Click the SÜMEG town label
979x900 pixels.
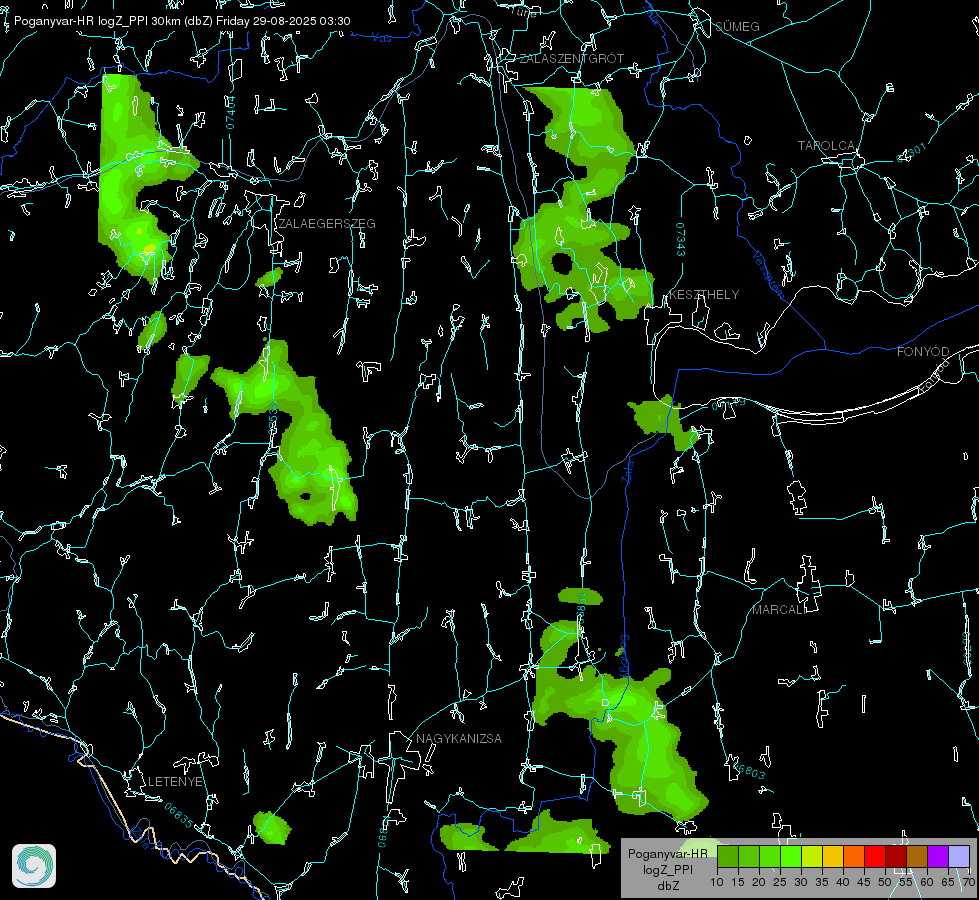[x=737, y=26]
